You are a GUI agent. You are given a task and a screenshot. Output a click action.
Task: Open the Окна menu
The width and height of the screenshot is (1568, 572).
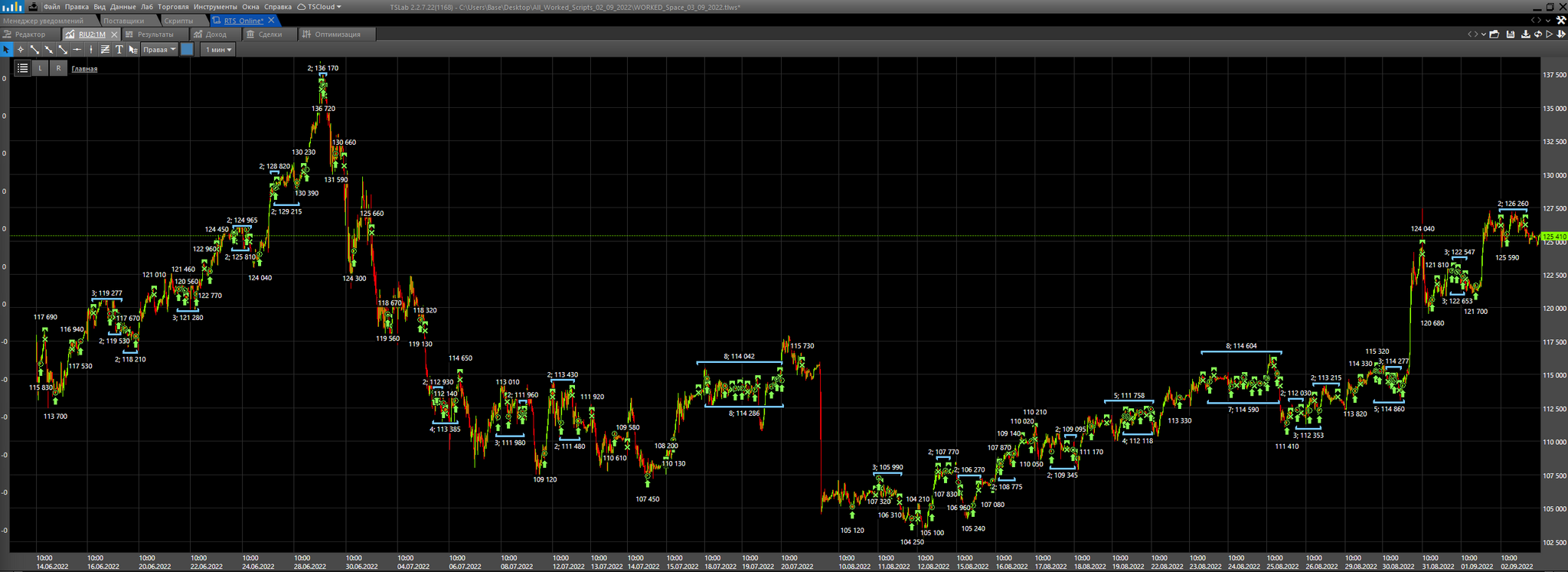click(250, 7)
